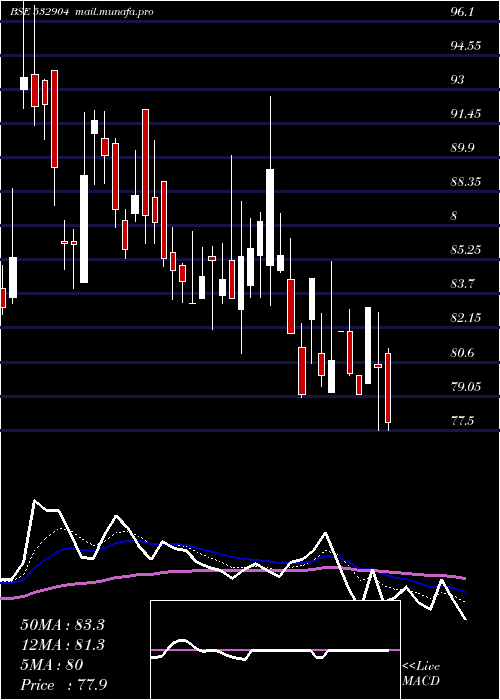The height and width of the screenshot is (700, 500).
Task: Click the 88.35 price axis label
Action: (466, 182)
